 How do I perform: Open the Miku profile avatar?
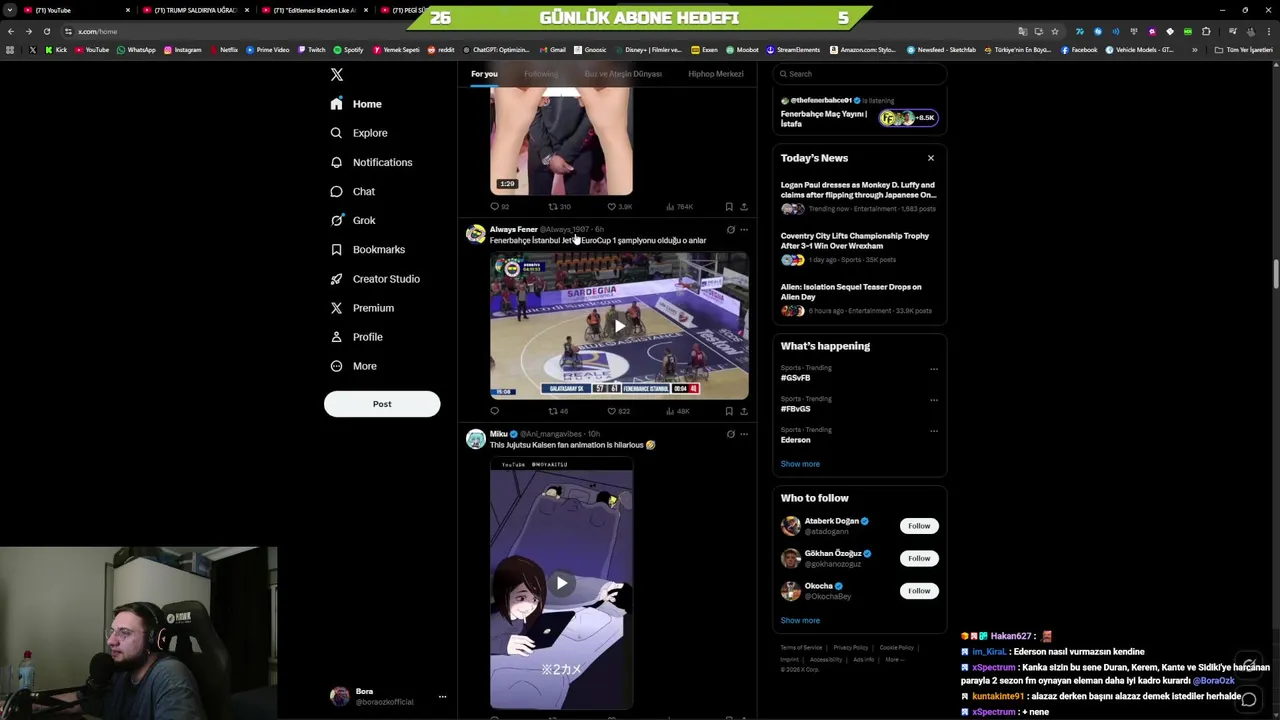pos(476,438)
